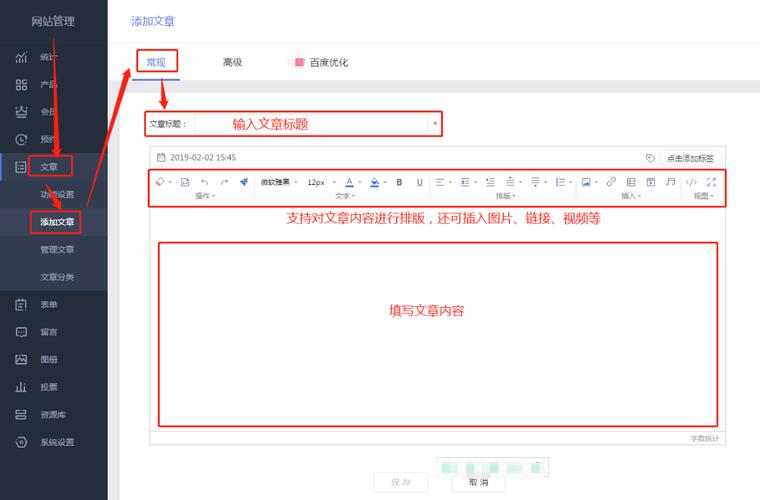Click the text alignment icon

click(440, 182)
